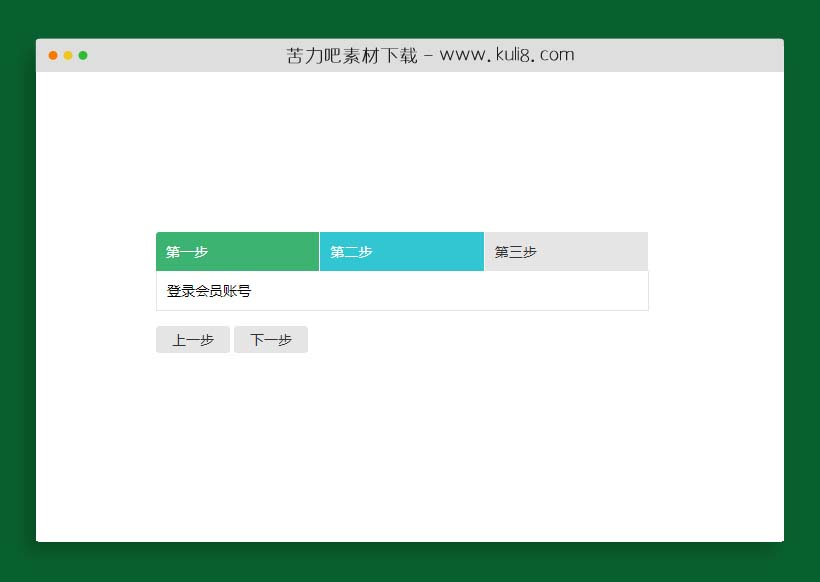Click the 登录会员账号 content text
Screen dimensions: 820x582
[x=210, y=291]
